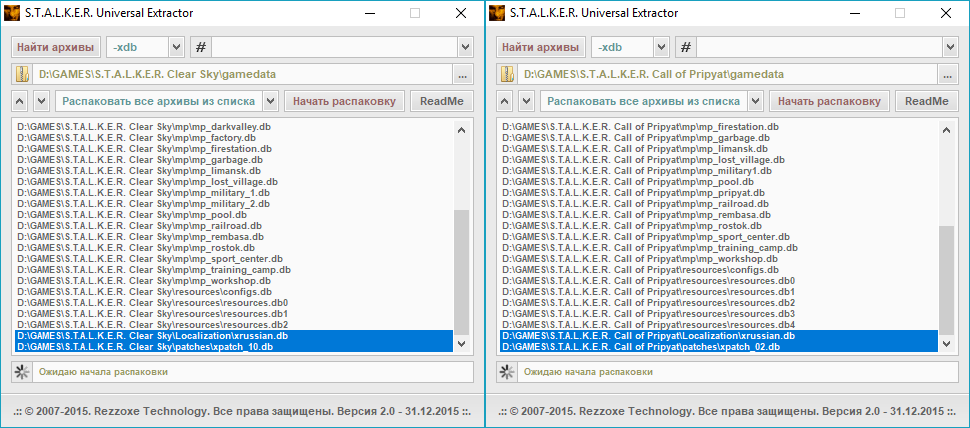This screenshot has width=970, height=428.
Task: Open Распаковать все архивы dropdown in Clear Sky window
Action: tap(270, 101)
